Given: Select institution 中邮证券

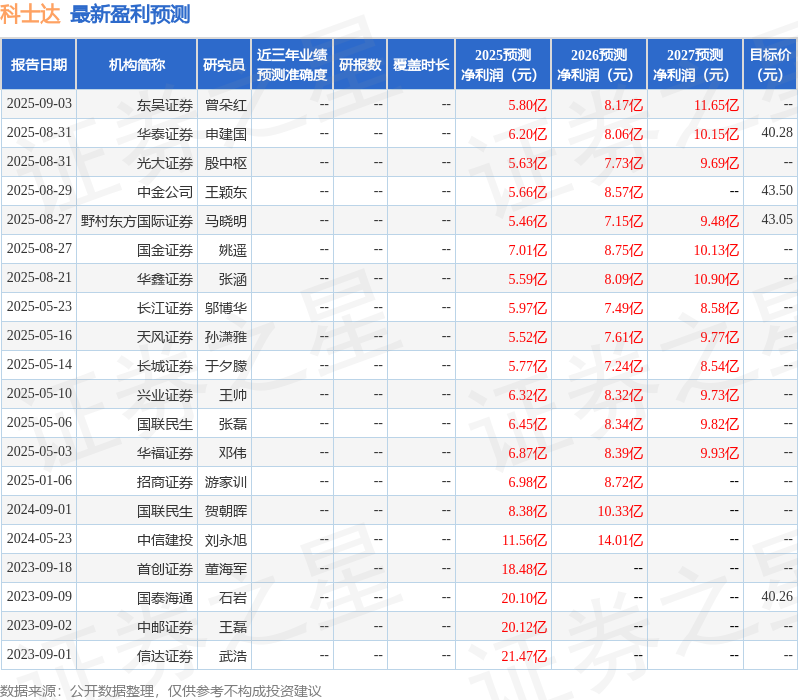Looking at the screenshot, I should pos(165,628).
